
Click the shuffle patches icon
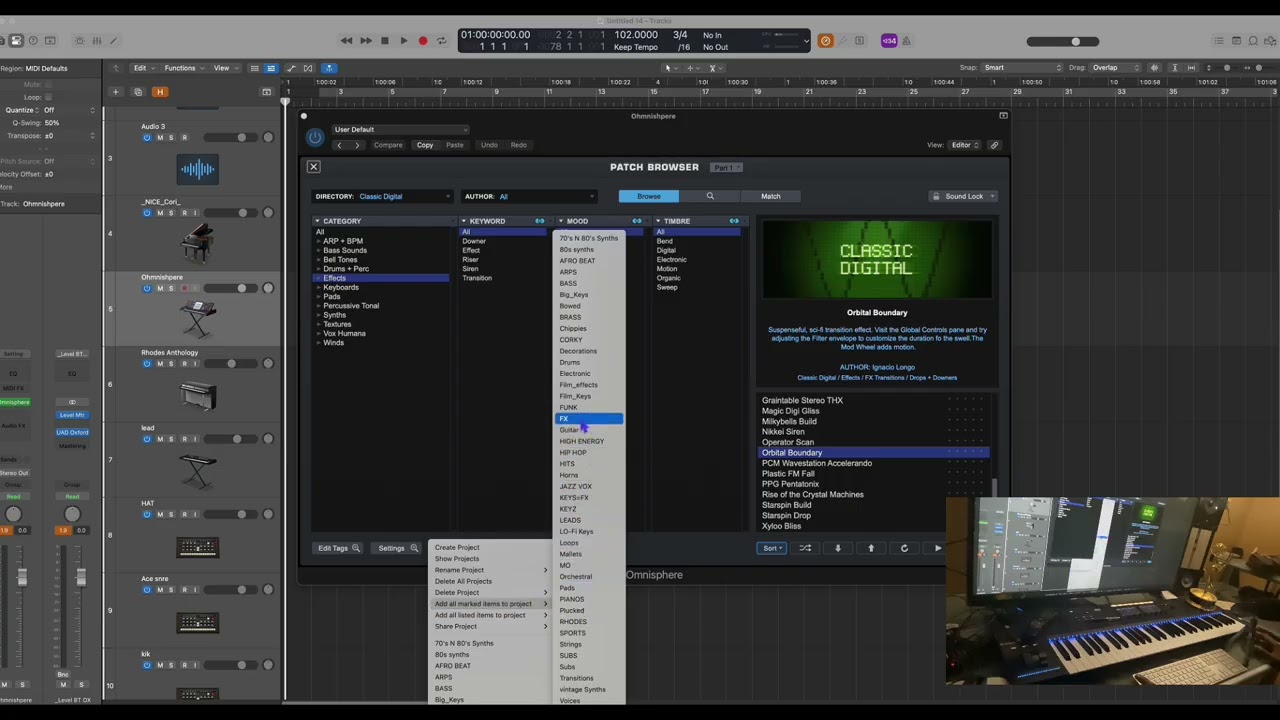[805, 548]
